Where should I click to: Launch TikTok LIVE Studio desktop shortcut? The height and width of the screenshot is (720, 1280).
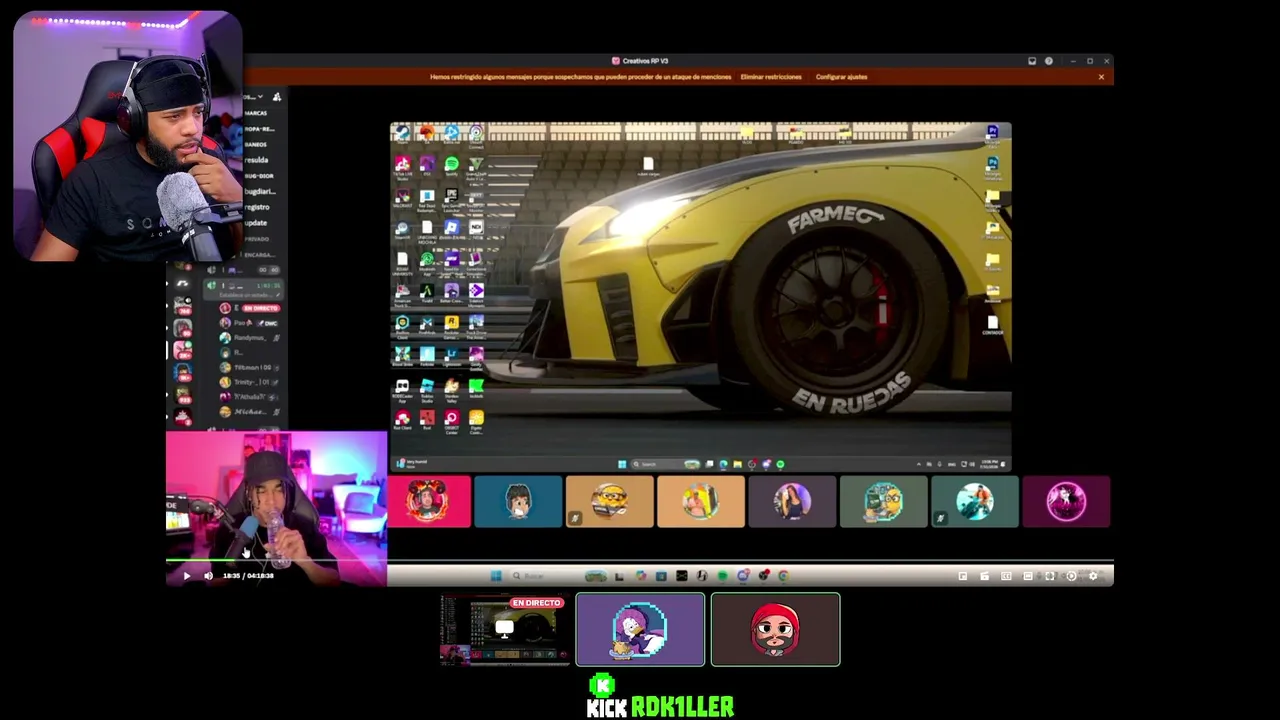(x=402, y=166)
